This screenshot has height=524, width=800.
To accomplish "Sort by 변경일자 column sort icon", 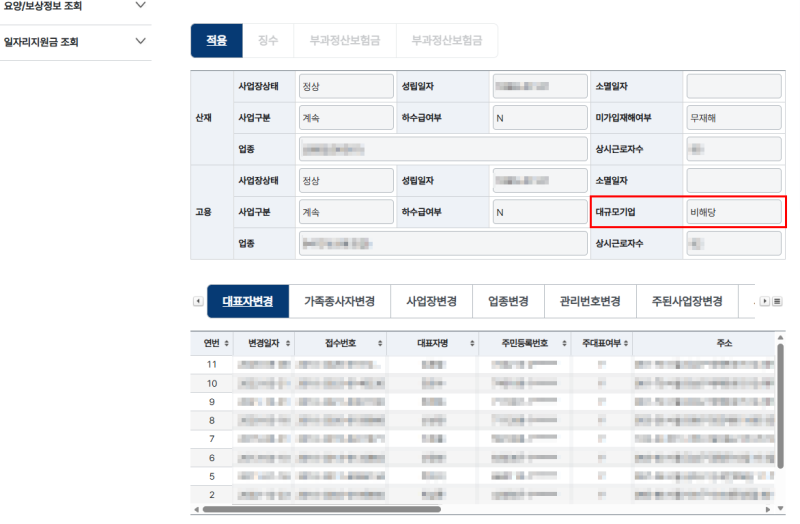I will 288,343.
